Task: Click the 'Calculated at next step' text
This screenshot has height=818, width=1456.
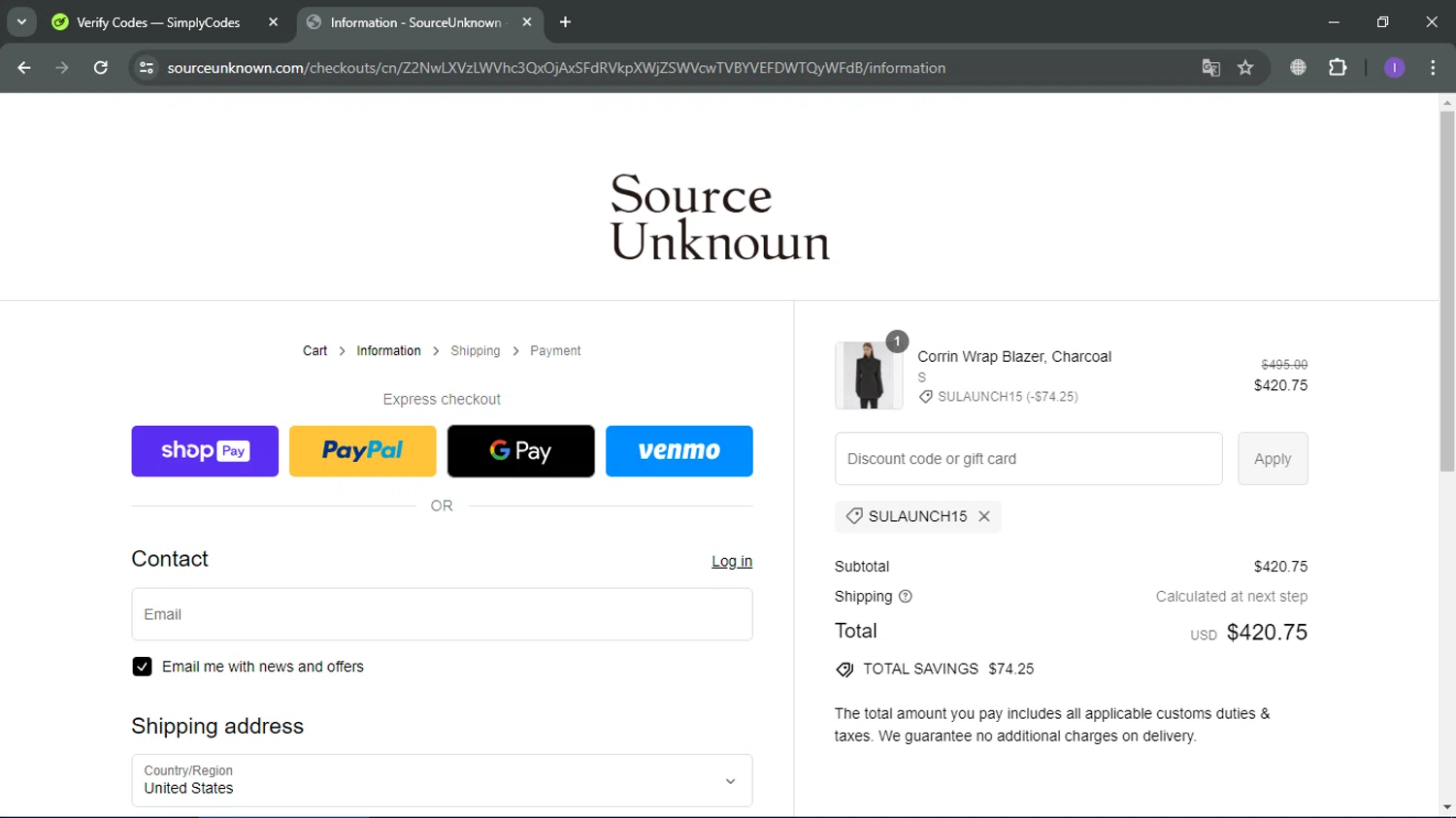Action: 1231,597
